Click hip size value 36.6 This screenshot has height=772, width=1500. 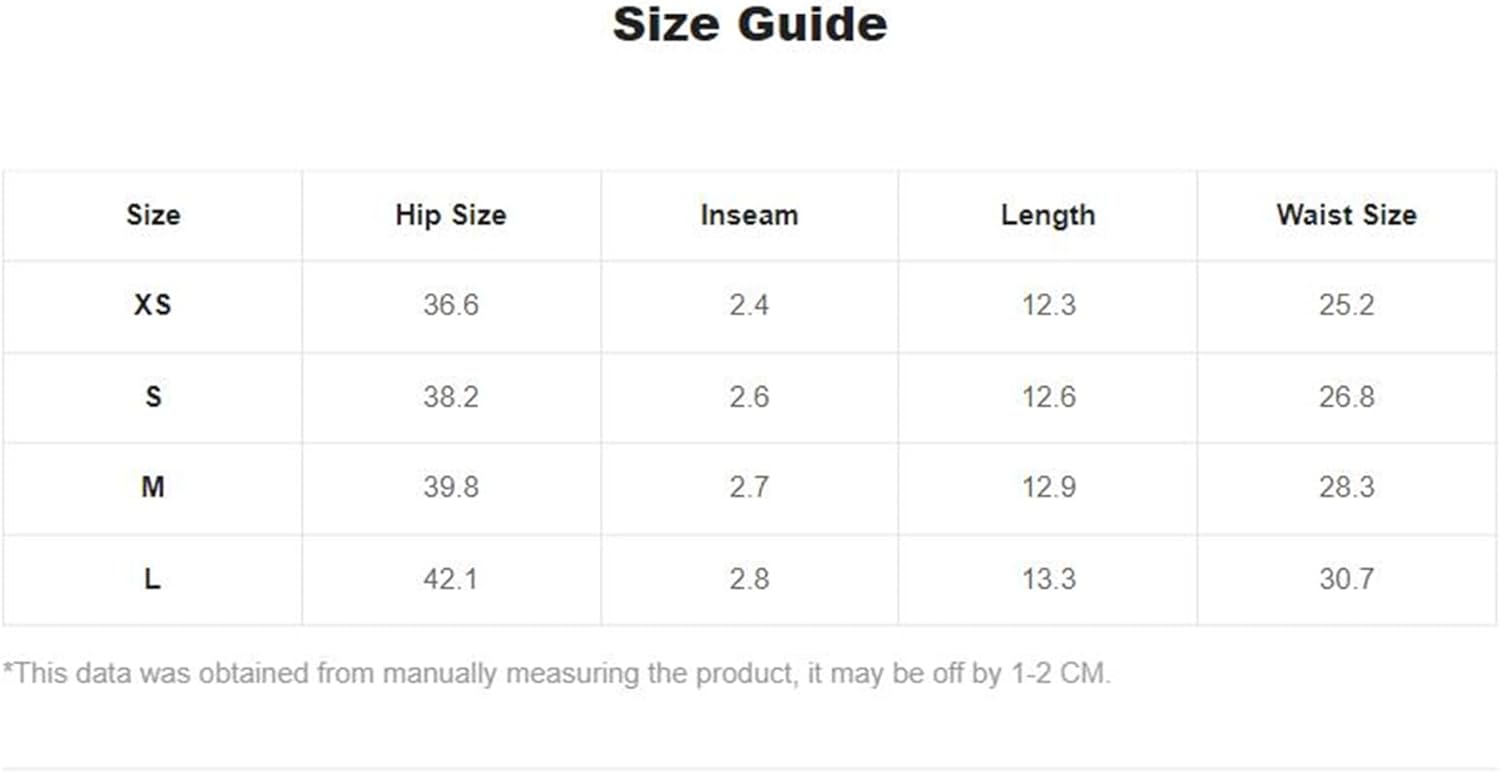451,305
